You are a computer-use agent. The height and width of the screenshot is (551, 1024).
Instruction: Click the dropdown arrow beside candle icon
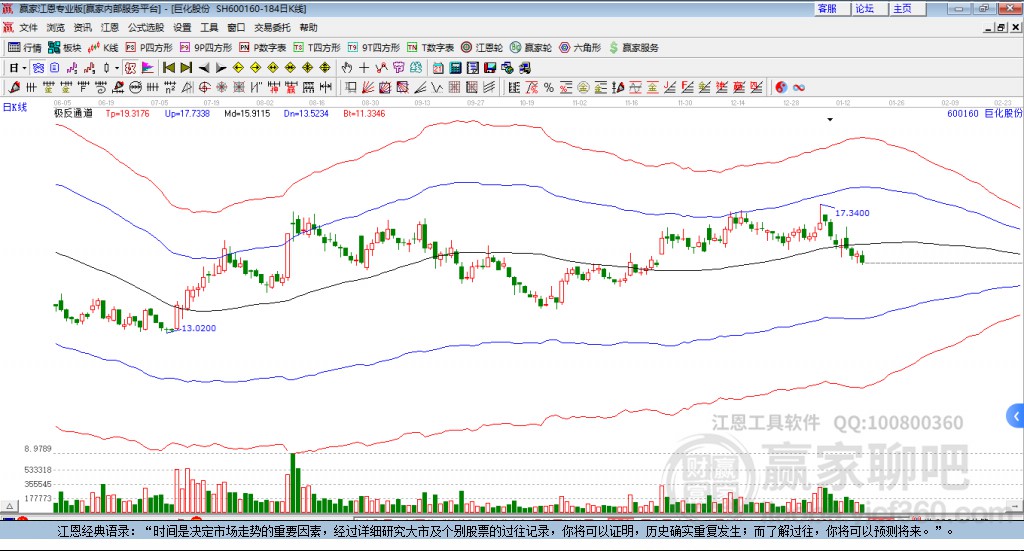click(x=117, y=68)
